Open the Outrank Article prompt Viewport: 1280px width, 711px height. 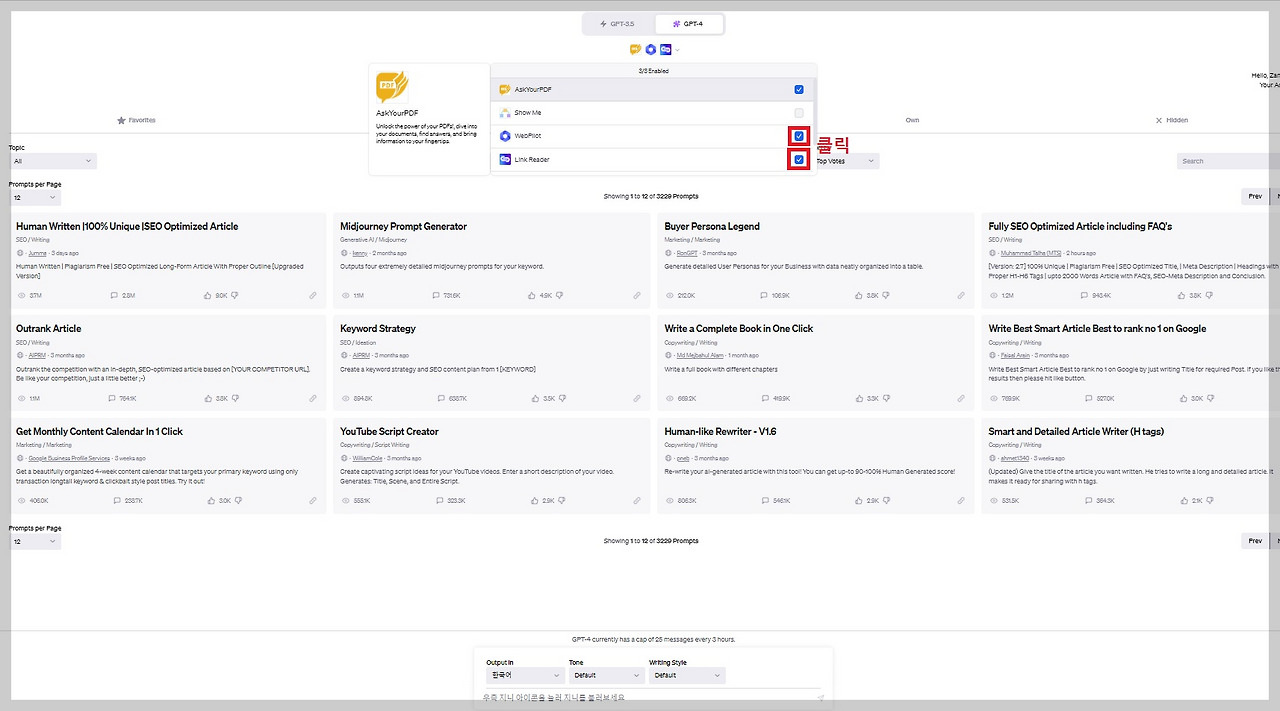pyautogui.click(x=48, y=329)
